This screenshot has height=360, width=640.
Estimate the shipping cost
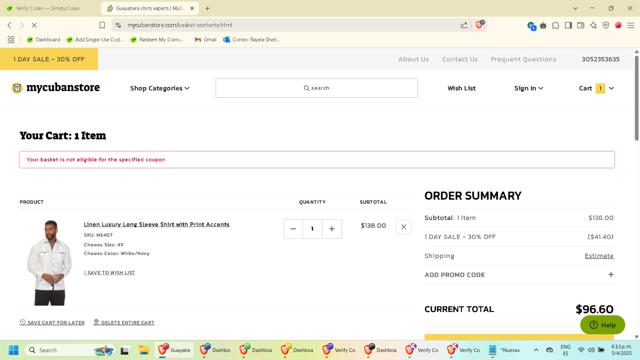pos(599,256)
